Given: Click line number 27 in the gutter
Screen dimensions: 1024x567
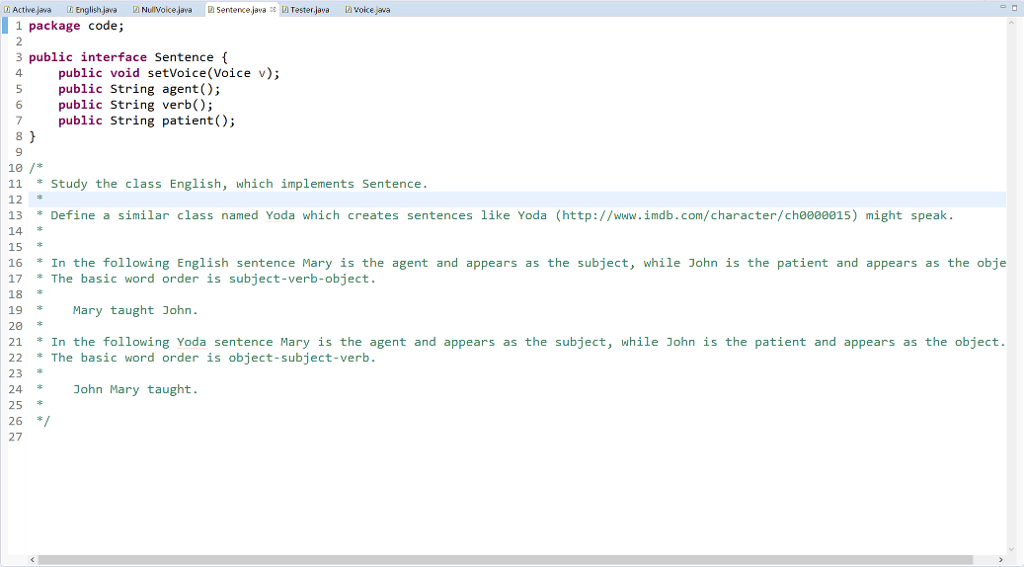Looking at the screenshot, I should (x=15, y=437).
